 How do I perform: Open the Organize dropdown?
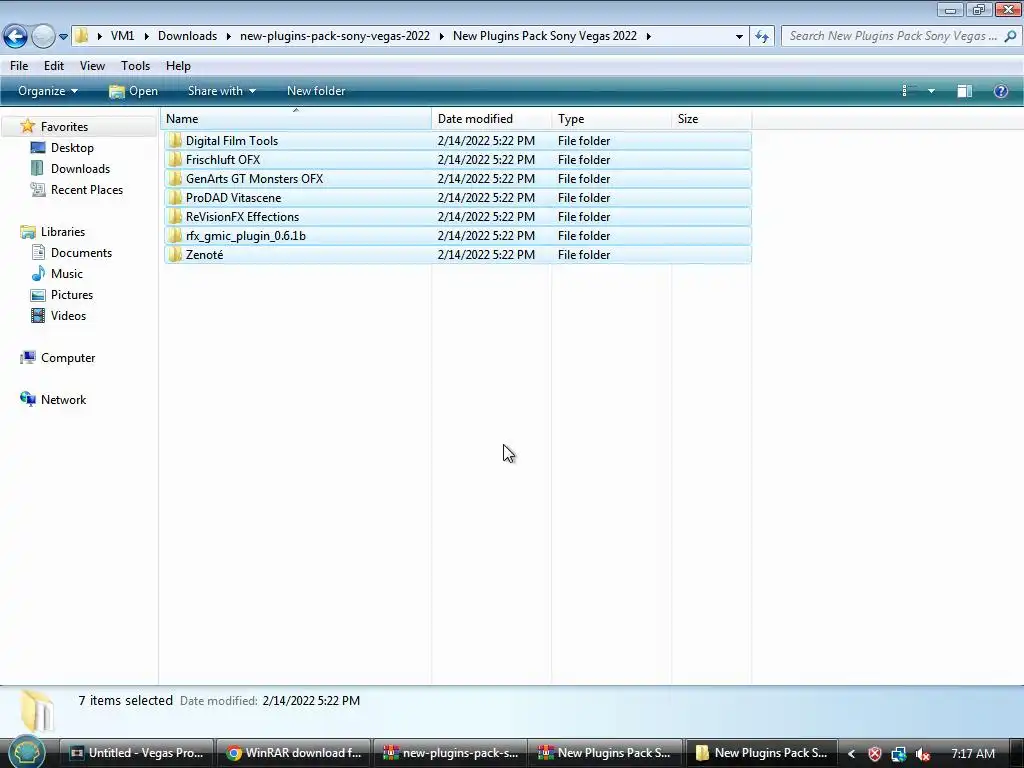click(x=48, y=91)
